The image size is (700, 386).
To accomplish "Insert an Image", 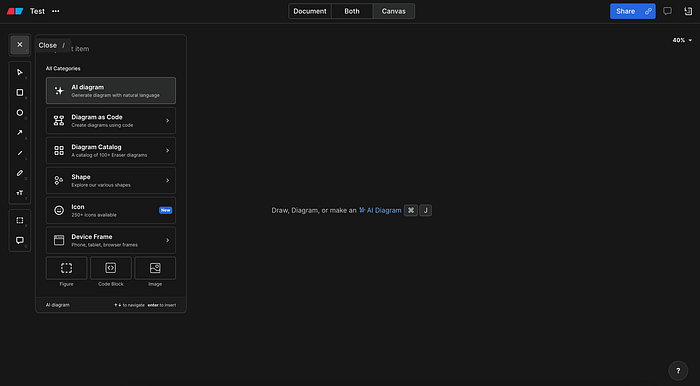I will point(155,268).
